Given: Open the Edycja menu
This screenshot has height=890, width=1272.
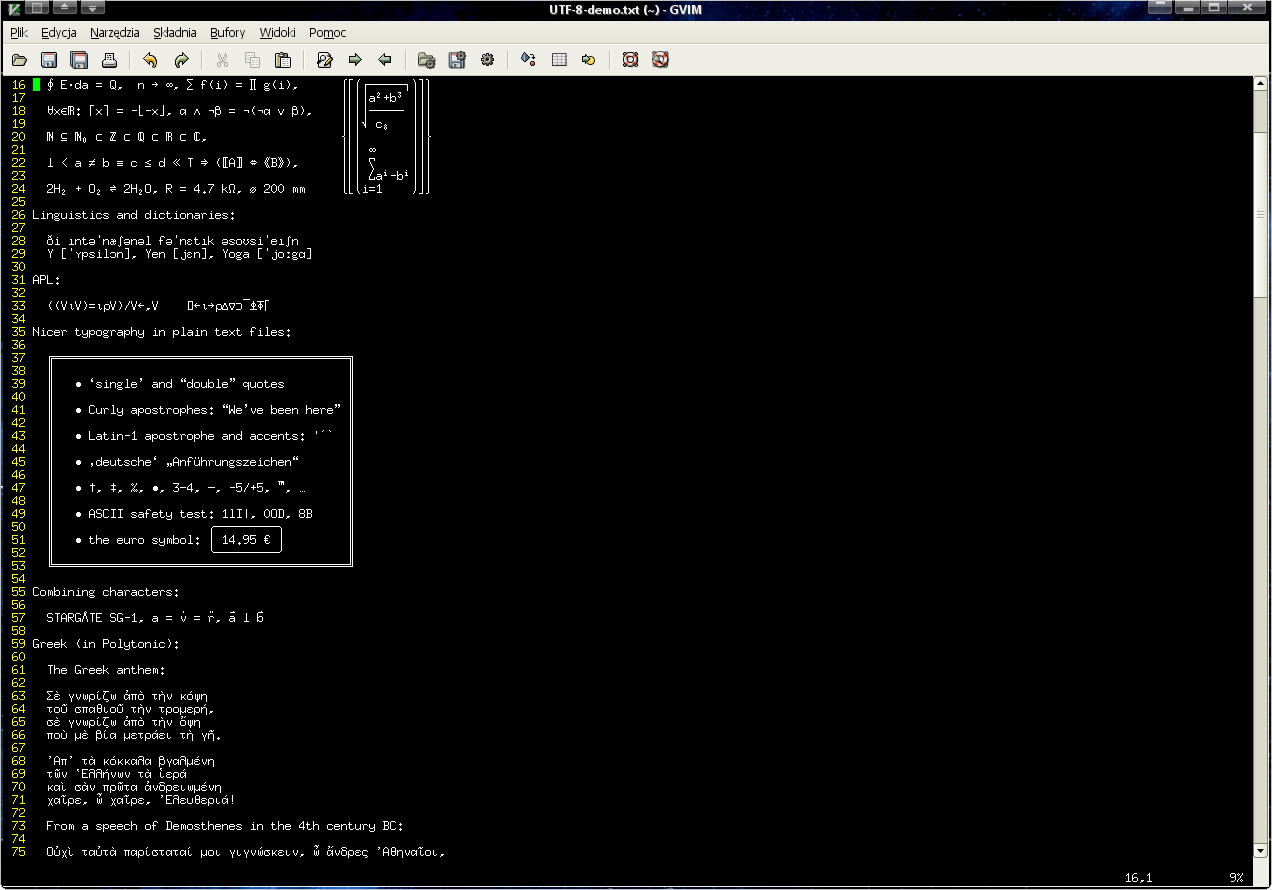Looking at the screenshot, I should (59, 32).
